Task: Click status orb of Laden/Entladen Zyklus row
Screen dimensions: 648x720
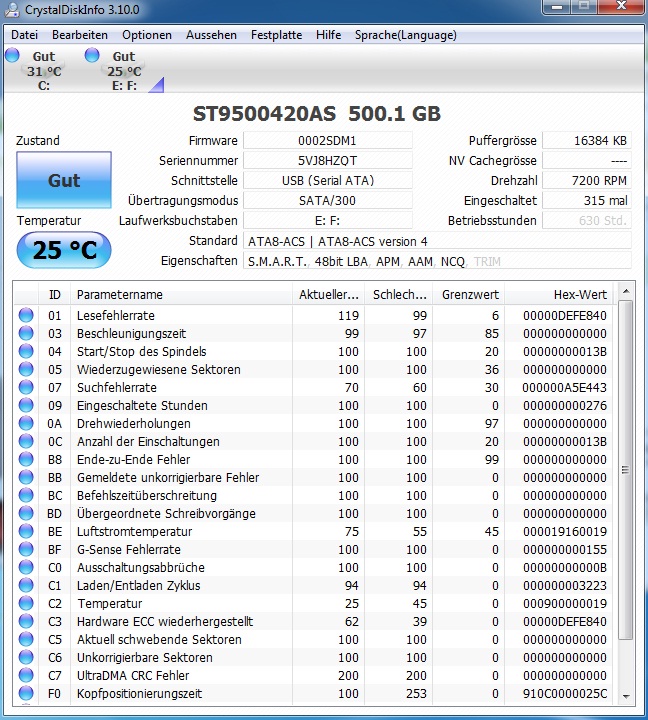Action: (x=26, y=585)
